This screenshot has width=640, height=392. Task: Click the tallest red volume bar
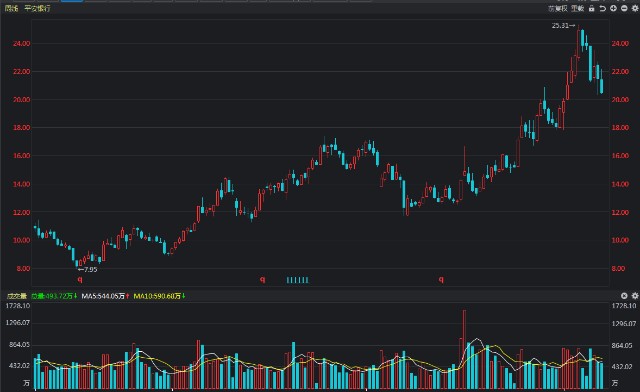(464, 349)
